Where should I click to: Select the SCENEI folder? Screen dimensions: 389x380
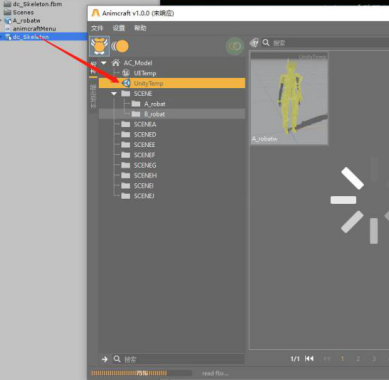tap(144, 186)
